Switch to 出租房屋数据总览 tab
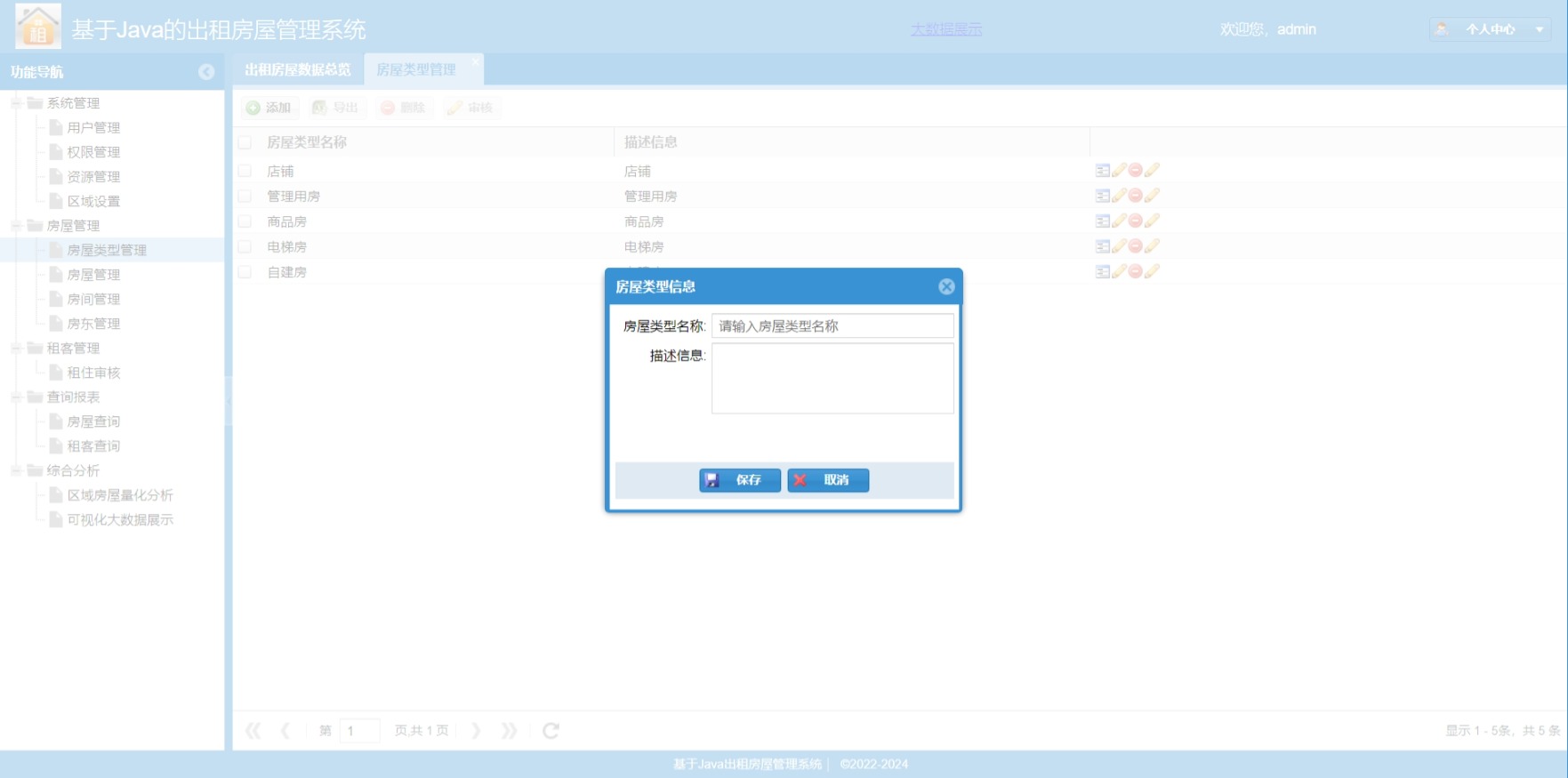Image resolution: width=1568 pixels, height=778 pixels. coord(298,69)
